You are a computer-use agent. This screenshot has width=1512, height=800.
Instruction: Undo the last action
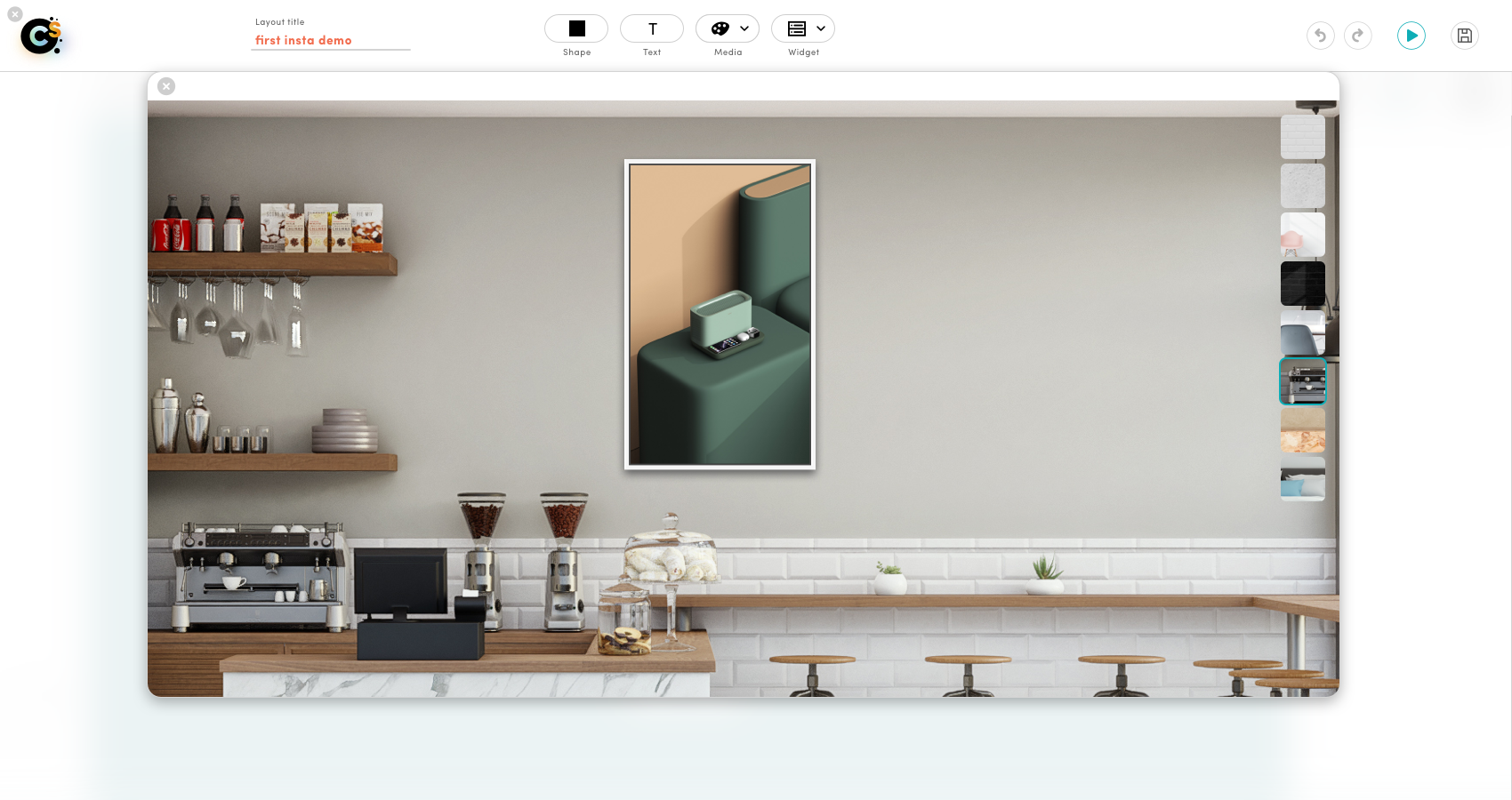pyautogui.click(x=1321, y=36)
